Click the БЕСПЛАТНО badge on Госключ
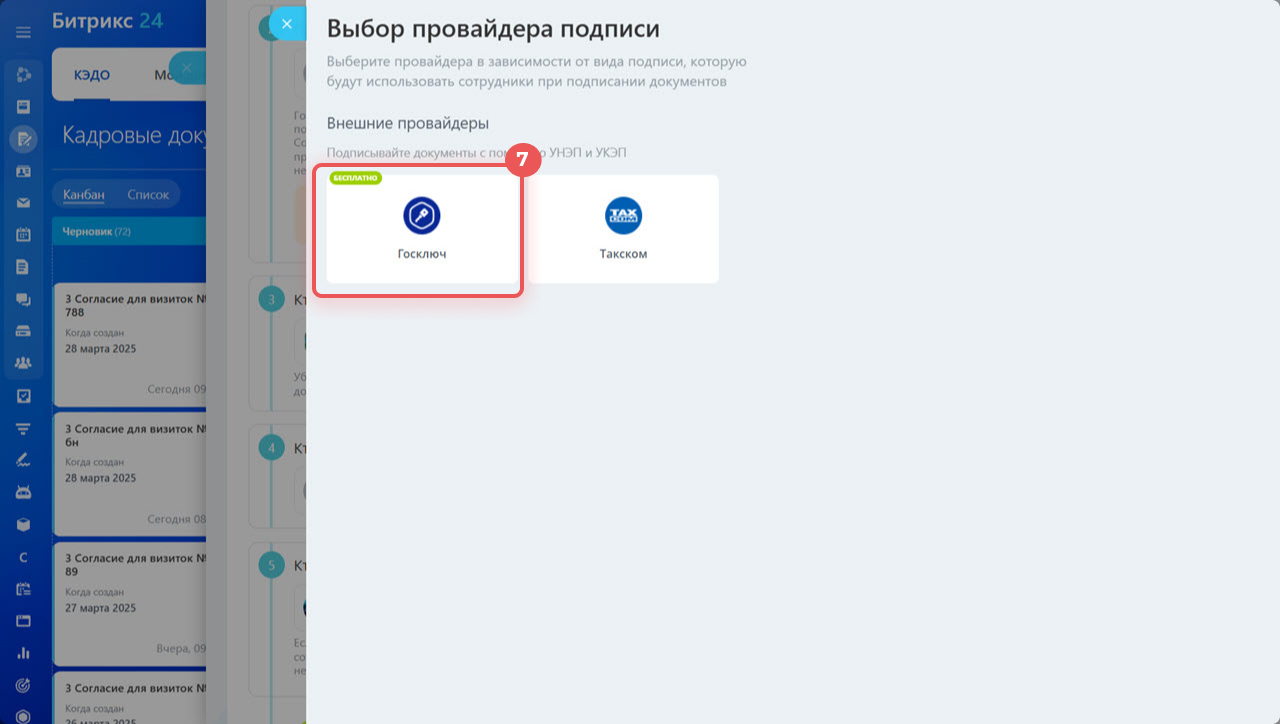The height and width of the screenshot is (724, 1280). pos(355,178)
